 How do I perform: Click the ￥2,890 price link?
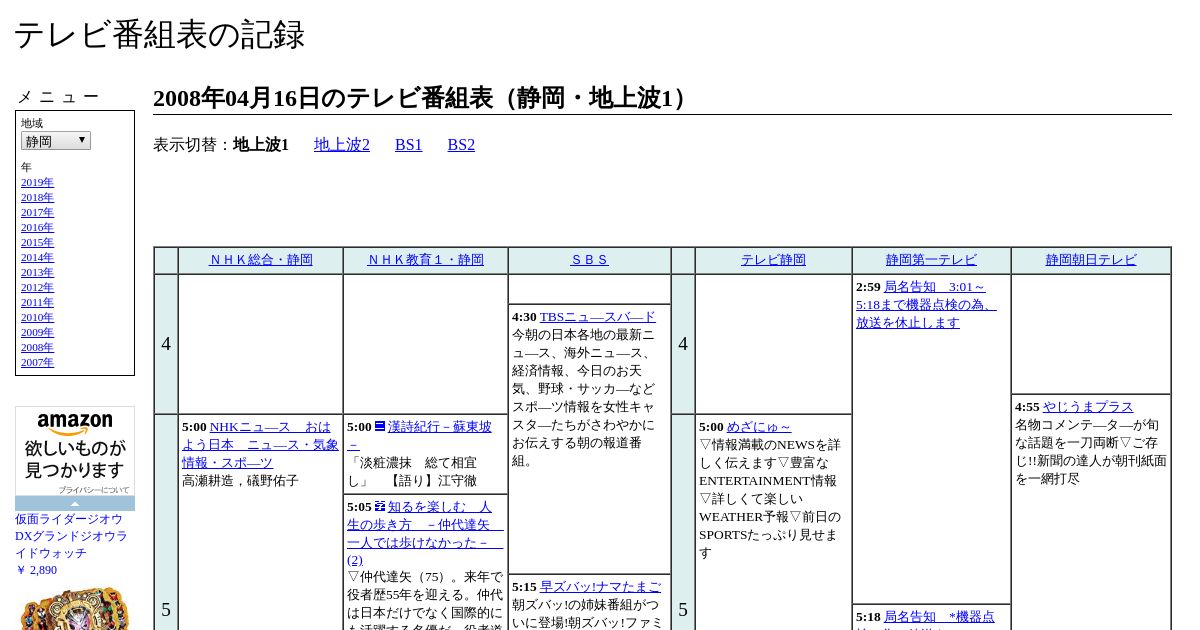36,570
